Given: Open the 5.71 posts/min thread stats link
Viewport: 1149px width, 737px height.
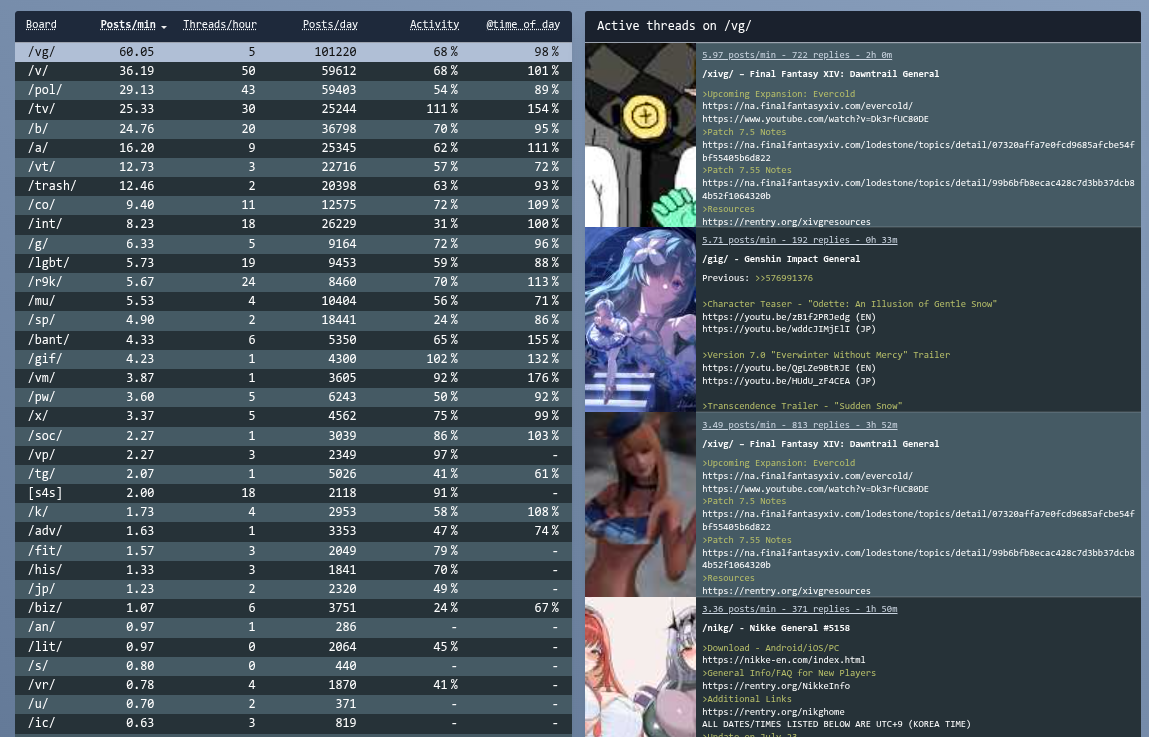Looking at the screenshot, I should [x=799, y=240].
